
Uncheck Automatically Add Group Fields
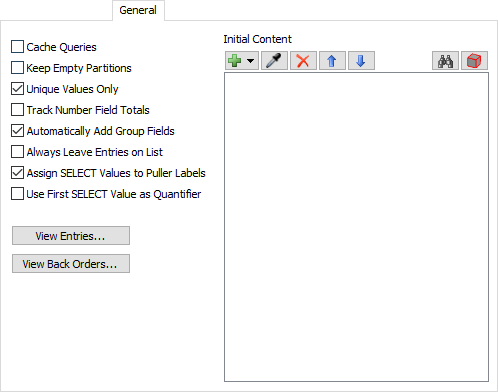click(17, 131)
